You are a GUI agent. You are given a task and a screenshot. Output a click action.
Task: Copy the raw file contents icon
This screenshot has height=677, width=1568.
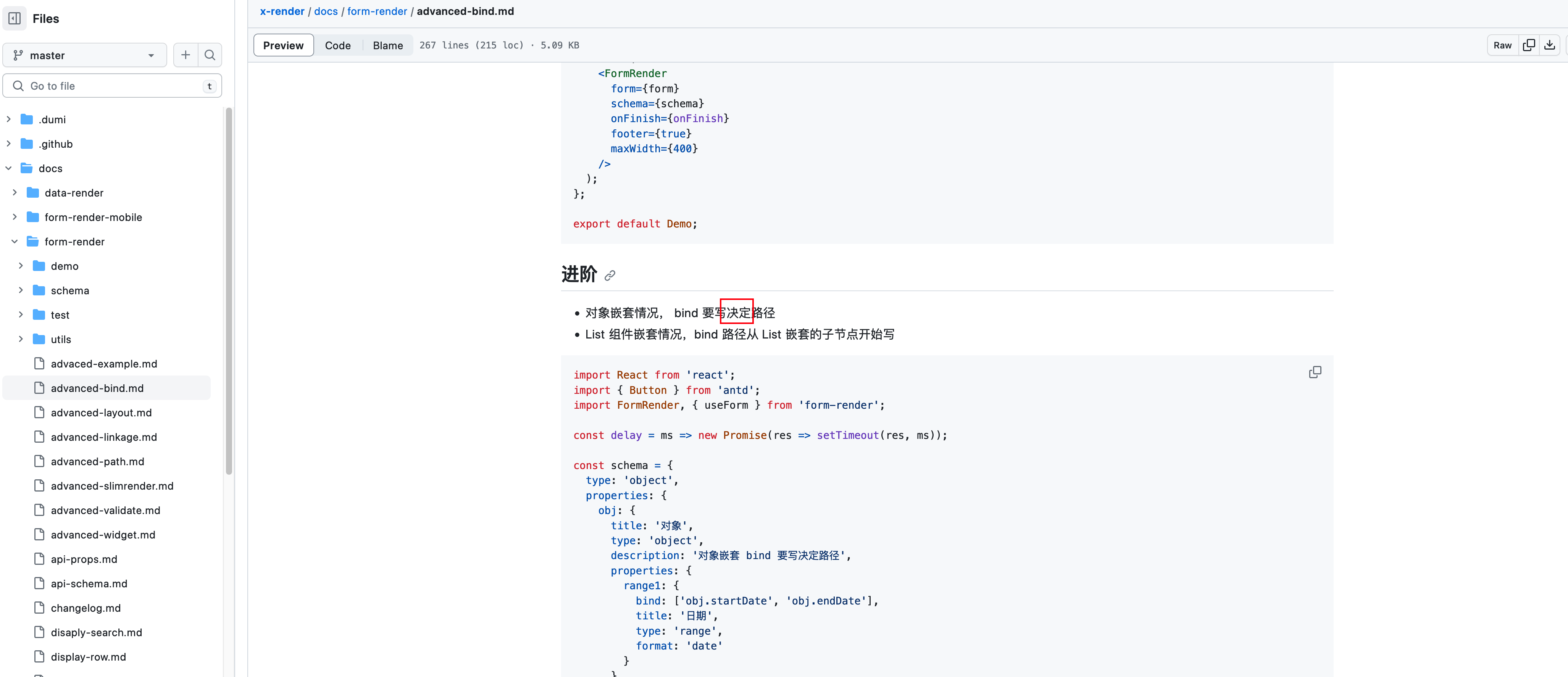1529,44
